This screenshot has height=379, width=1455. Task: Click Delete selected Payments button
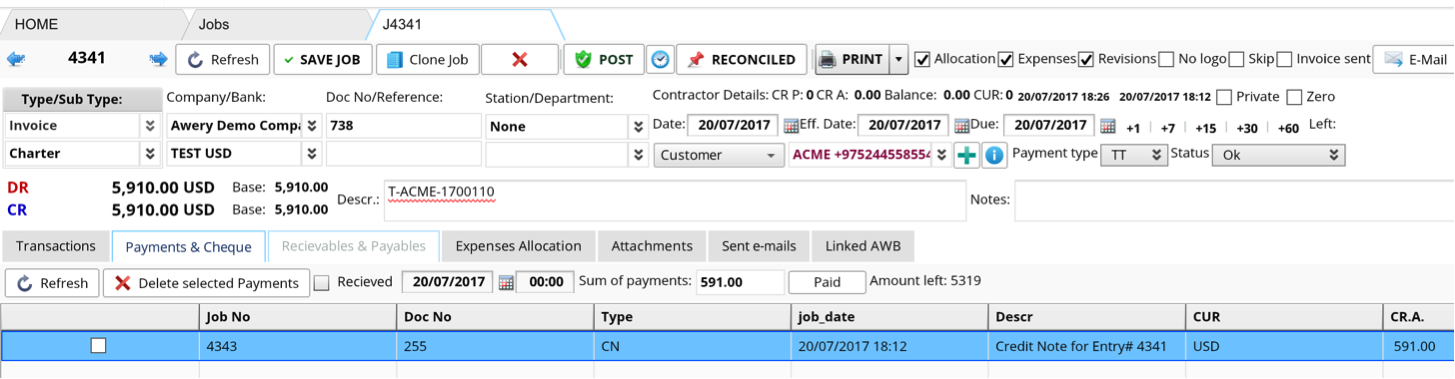point(207,283)
